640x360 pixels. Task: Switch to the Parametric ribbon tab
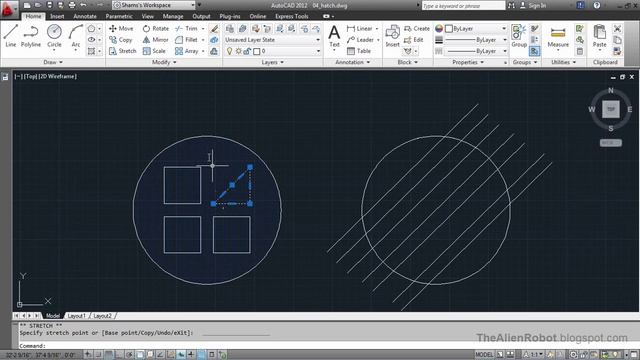tap(119, 16)
